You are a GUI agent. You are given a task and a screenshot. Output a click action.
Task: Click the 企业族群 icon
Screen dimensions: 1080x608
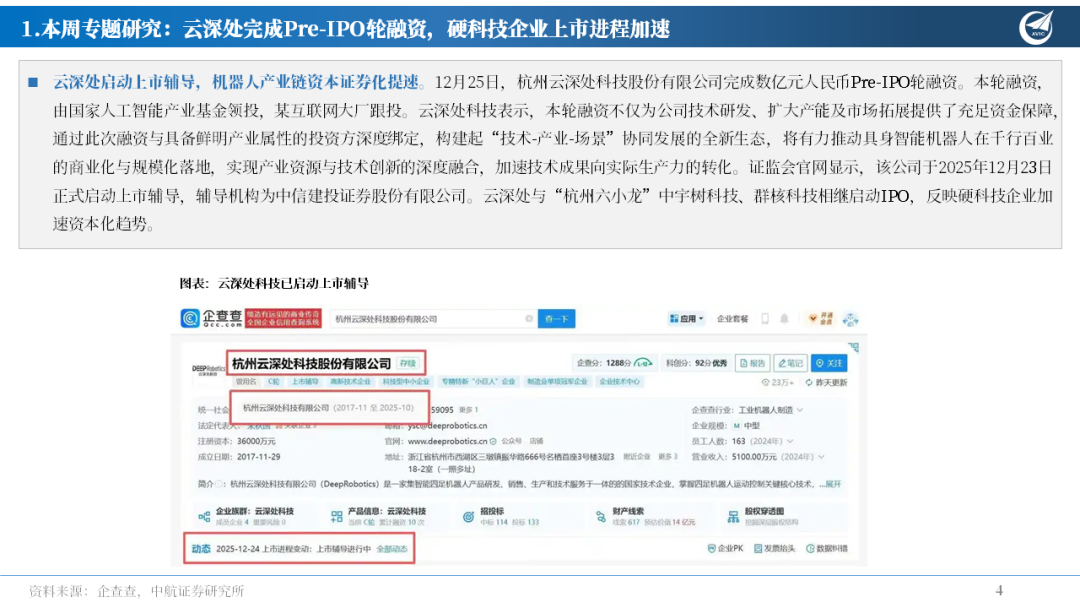[x=204, y=516]
